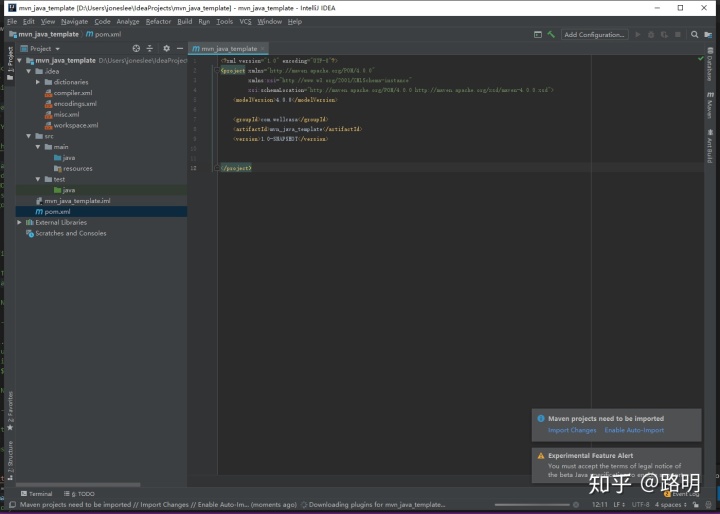Screen dimensions: 720x514
Task: Select encodings.xml file
Action: [x=70, y=104]
